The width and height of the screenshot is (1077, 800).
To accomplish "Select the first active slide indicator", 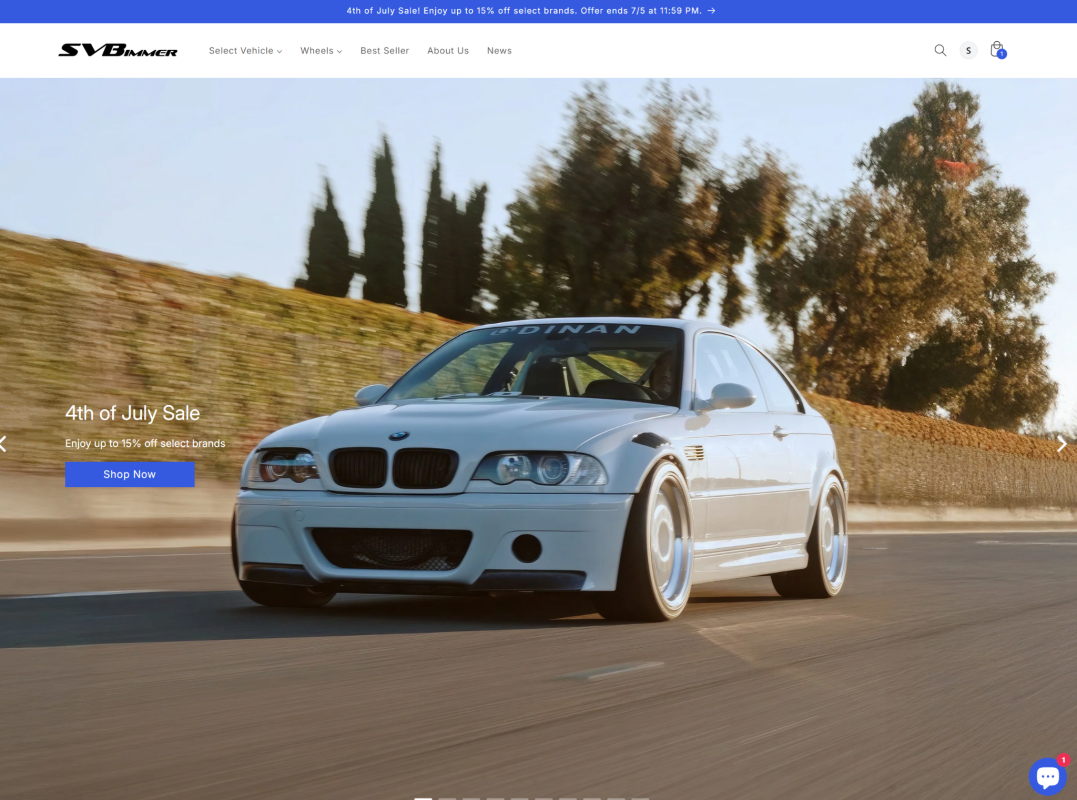I will (423, 798).
